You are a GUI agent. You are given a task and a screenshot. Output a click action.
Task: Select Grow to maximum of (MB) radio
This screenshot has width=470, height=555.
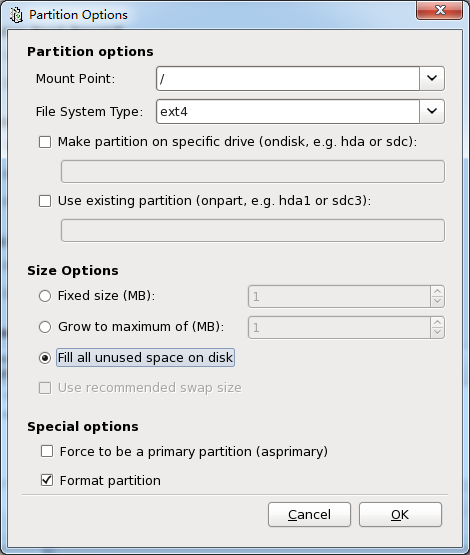[45, 327]
